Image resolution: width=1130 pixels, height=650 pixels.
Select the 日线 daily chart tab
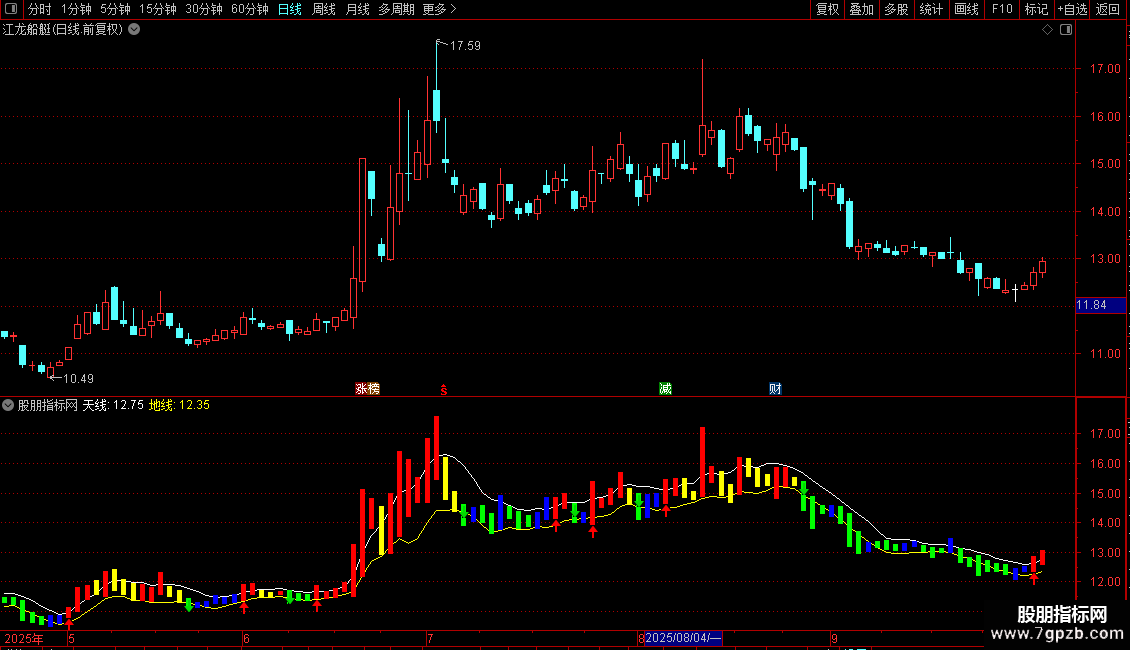[290, 9]
